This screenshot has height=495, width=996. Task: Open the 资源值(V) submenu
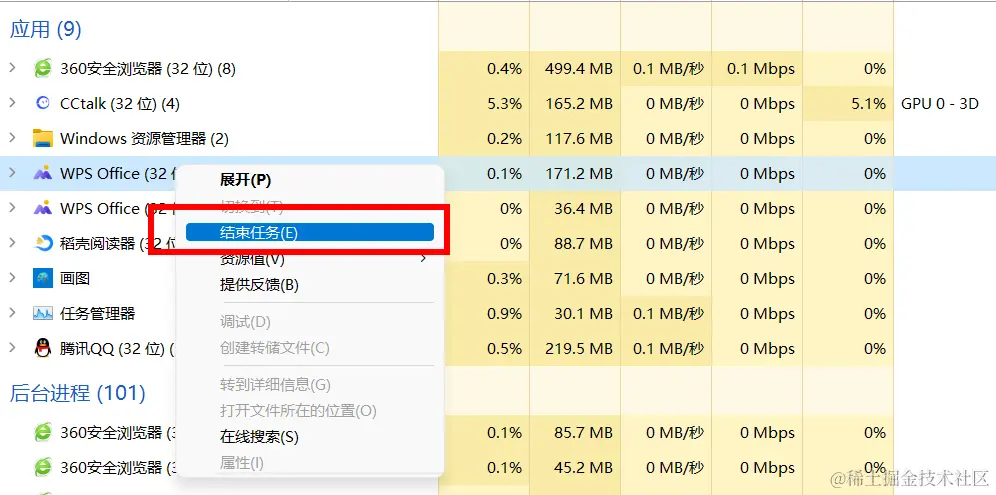coord(309,259)
